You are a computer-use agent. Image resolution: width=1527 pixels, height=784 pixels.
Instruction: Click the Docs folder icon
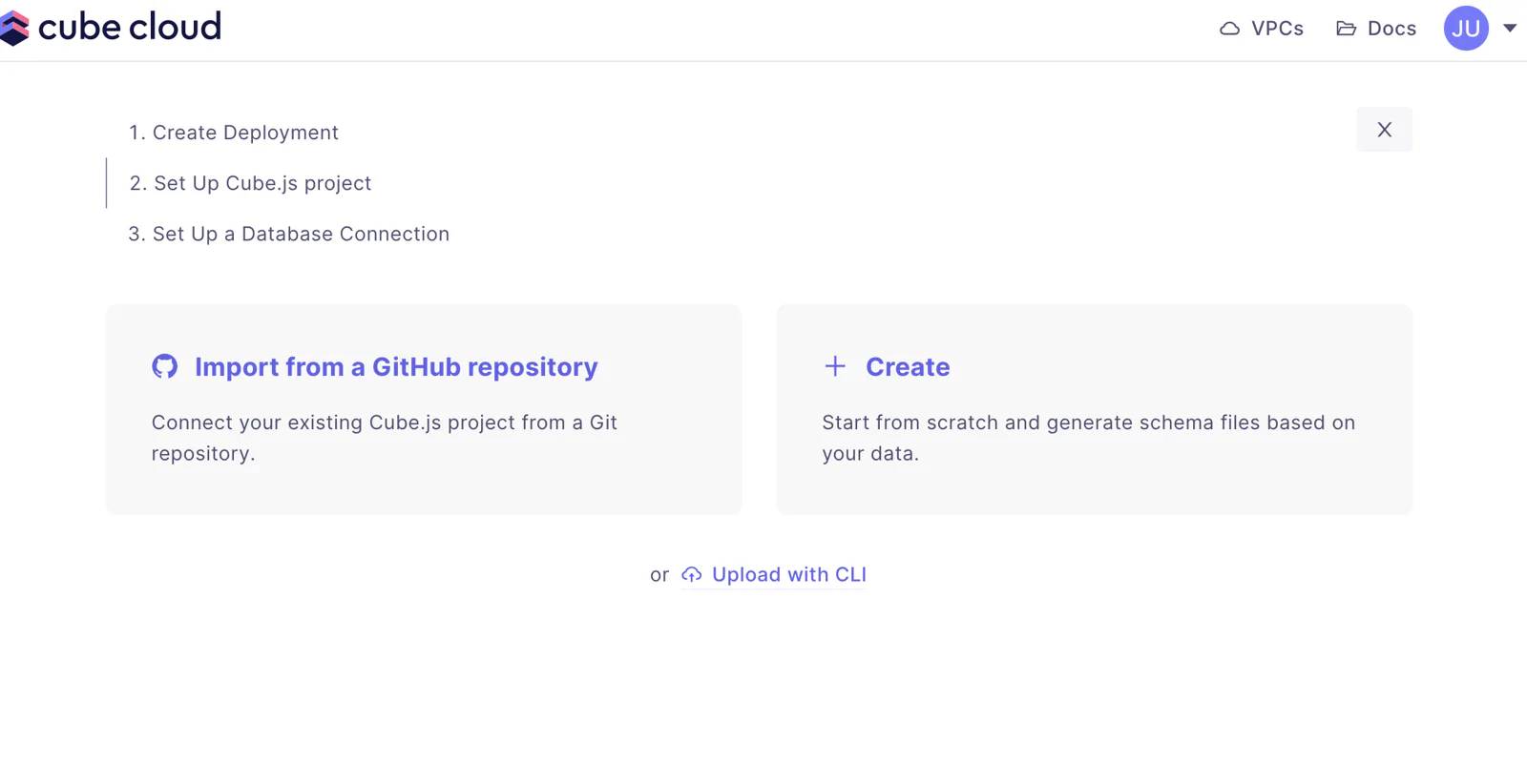pyautogui.click(x=1347, y=29)
